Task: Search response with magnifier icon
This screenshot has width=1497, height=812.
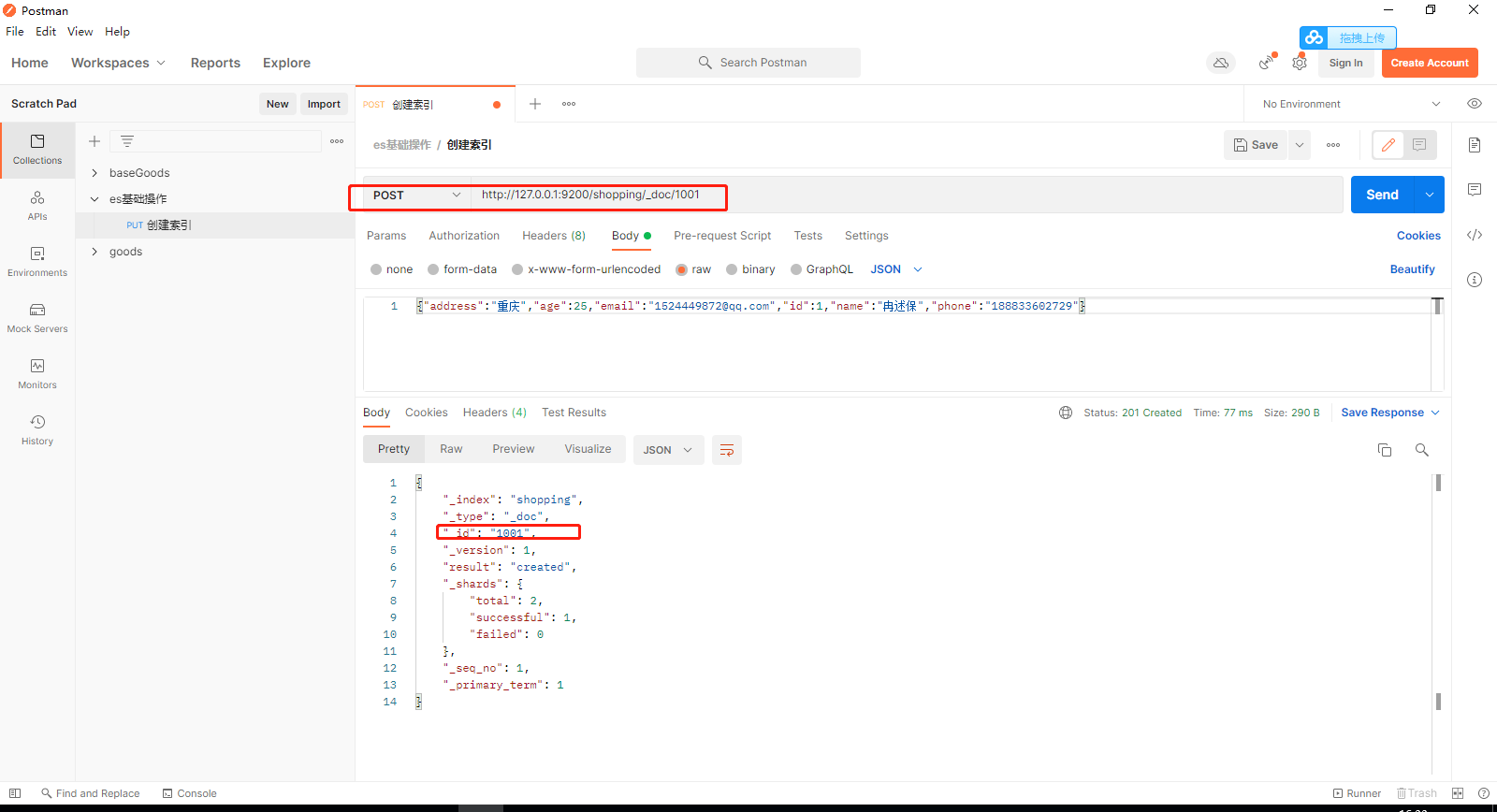Action: pos(1422,450)
